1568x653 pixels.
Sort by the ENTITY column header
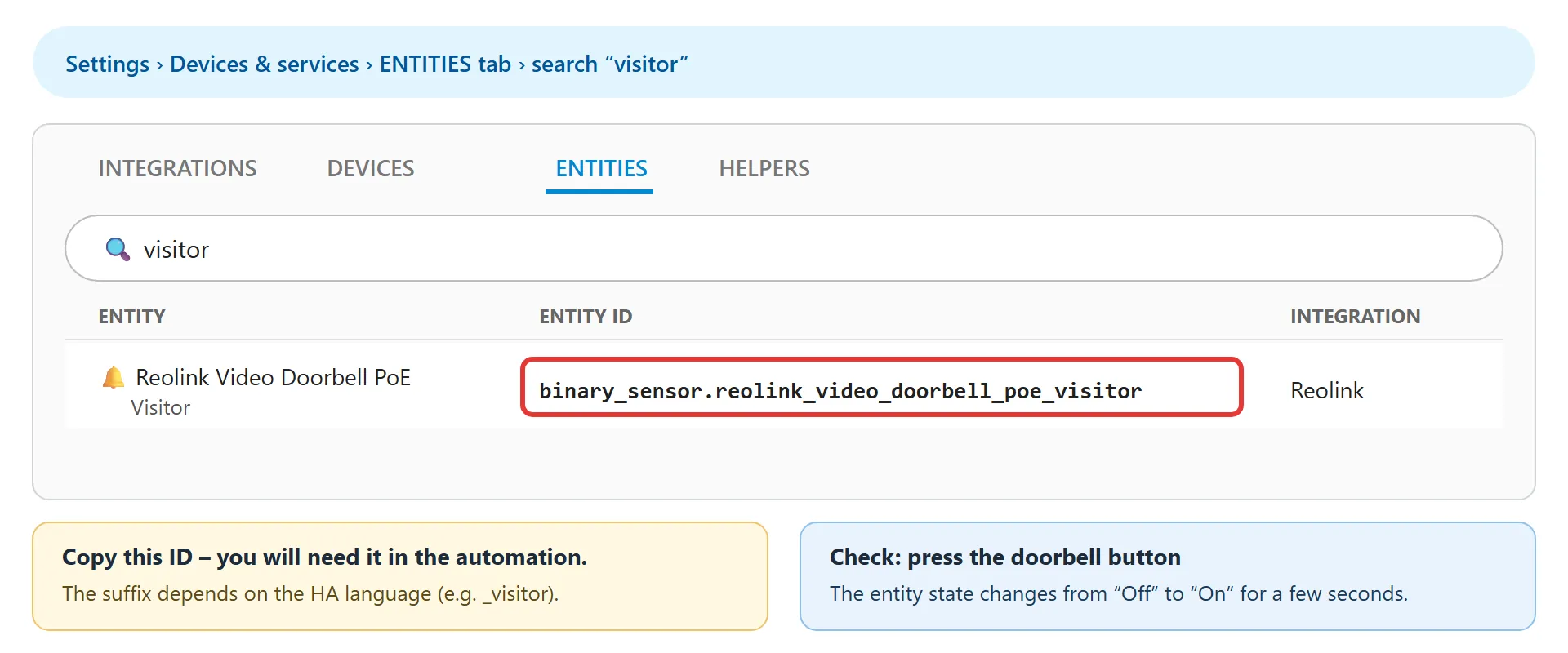[131, 317]
